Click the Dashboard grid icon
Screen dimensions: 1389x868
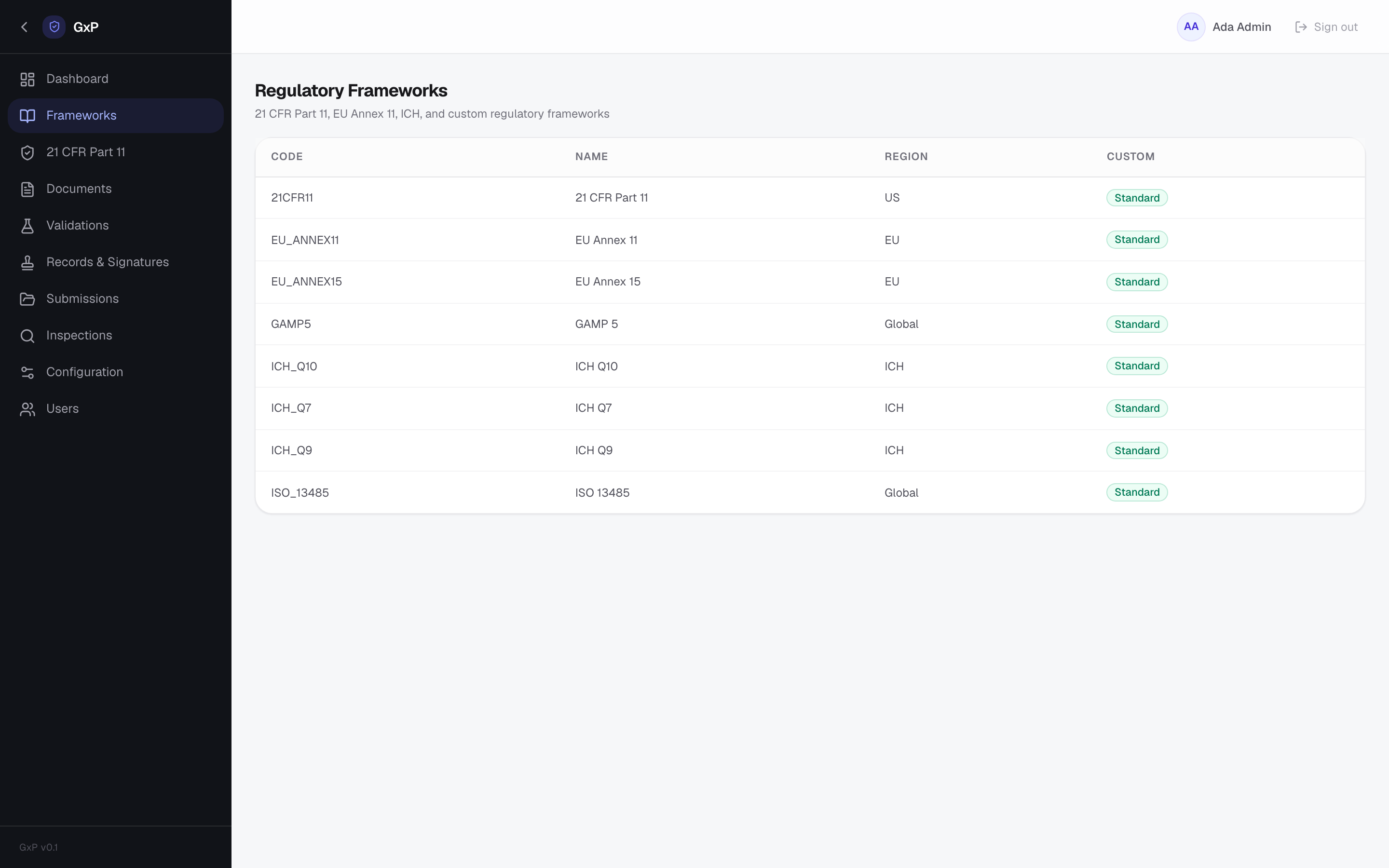(x=27, y=79)
